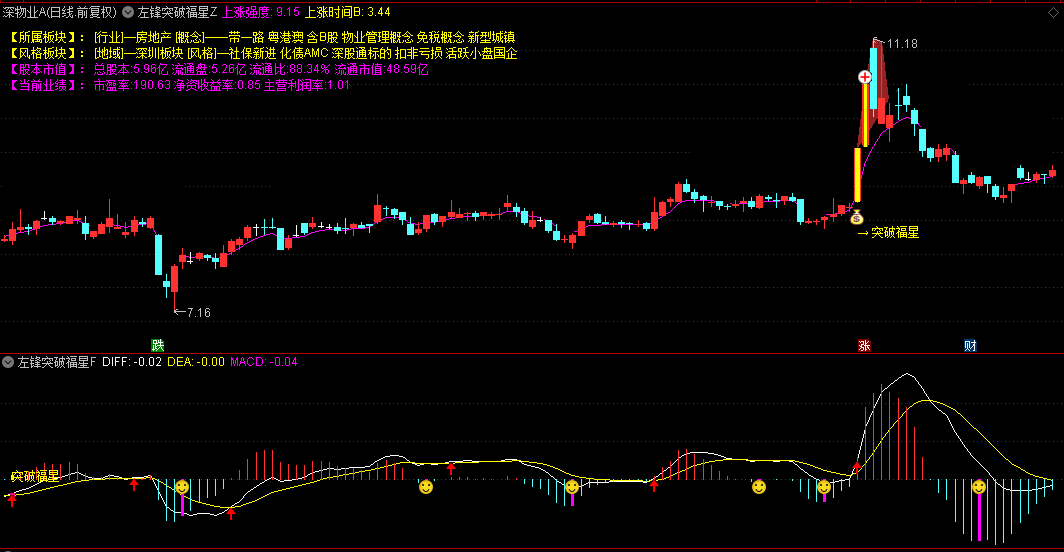The width and height of the screenshot is (1064, 552).
Task: Click the DEA: -0.00 readout
Action: 195,362
